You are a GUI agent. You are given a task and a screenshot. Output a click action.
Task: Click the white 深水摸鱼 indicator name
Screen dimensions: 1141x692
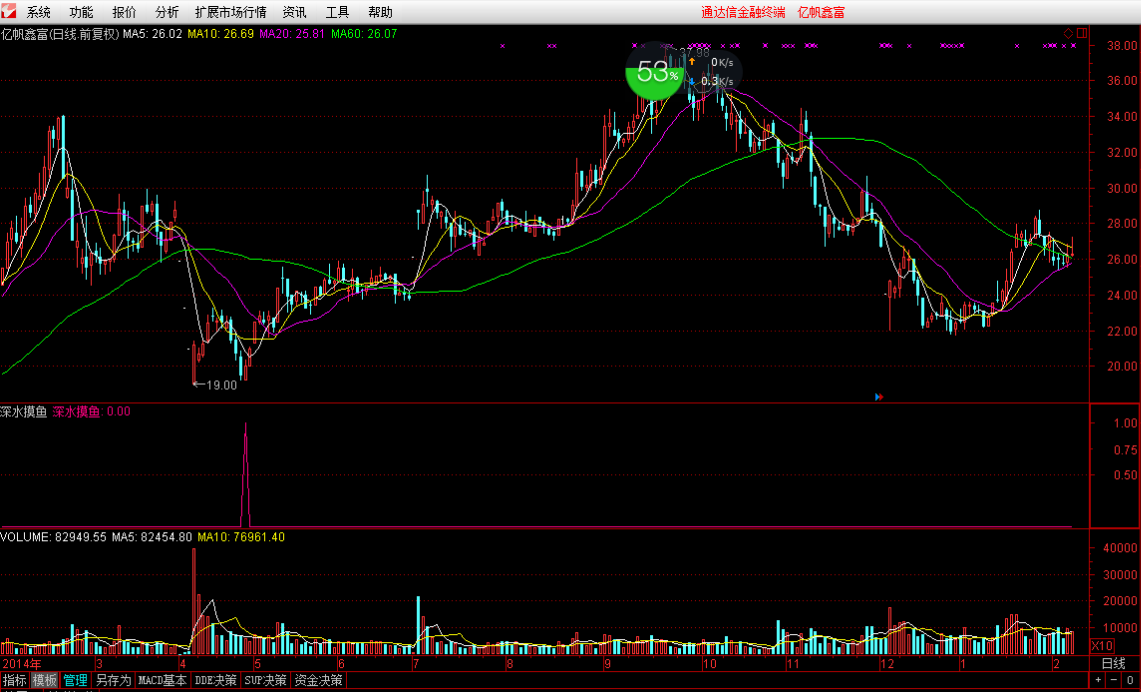pos(24,412)
